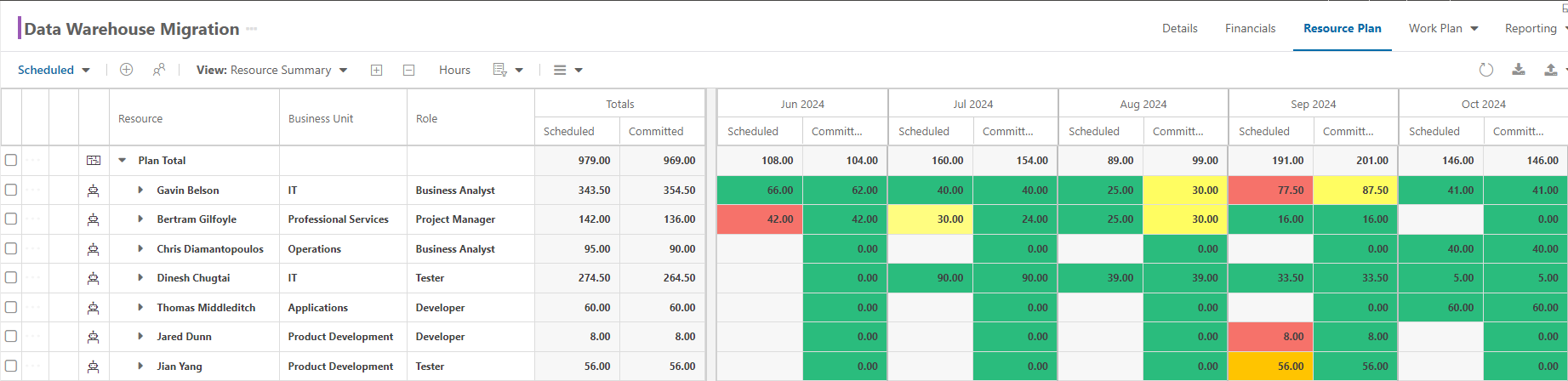Screen dimensions: 1568x381
Task: Open the resource people finder icon
Action: click(x=159, y=70)
